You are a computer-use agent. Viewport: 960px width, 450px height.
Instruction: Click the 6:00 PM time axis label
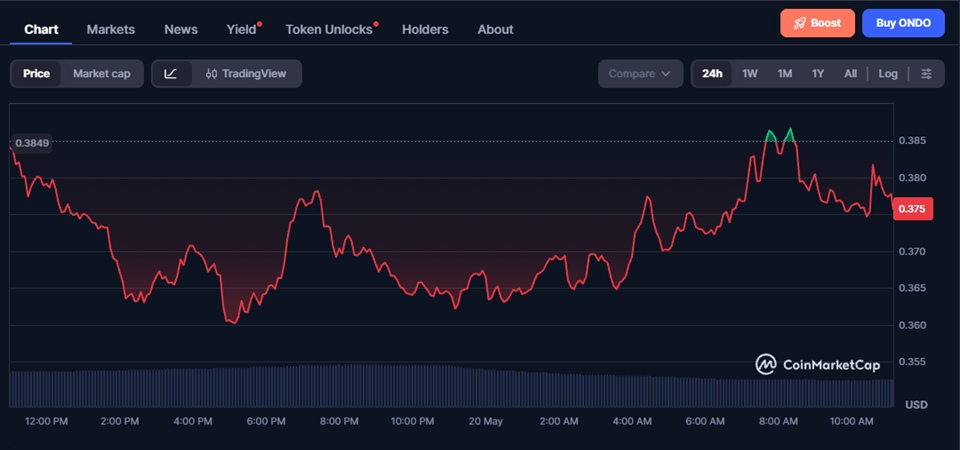[x=266, y=421]
